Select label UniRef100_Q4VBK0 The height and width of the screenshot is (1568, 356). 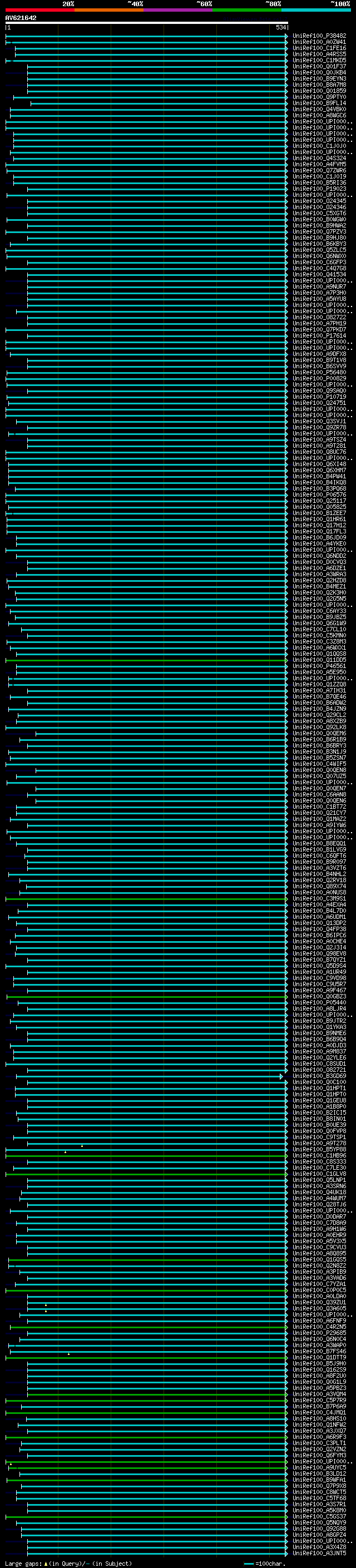click(x=319, y=110)
